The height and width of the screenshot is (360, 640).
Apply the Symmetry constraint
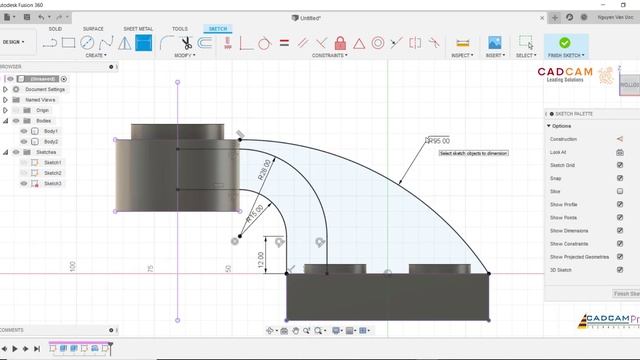pos(415,42)
